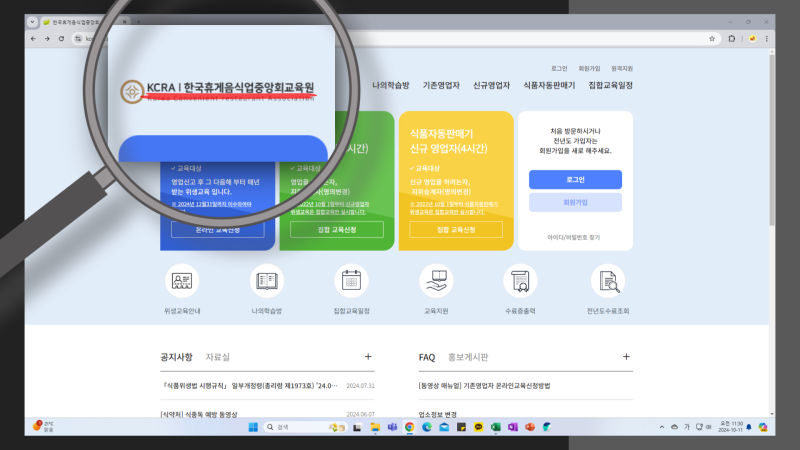This screenshot has width=800, height=450.
Task: Open the Copilot icon in taskbar corner
Action: point(763,427)
